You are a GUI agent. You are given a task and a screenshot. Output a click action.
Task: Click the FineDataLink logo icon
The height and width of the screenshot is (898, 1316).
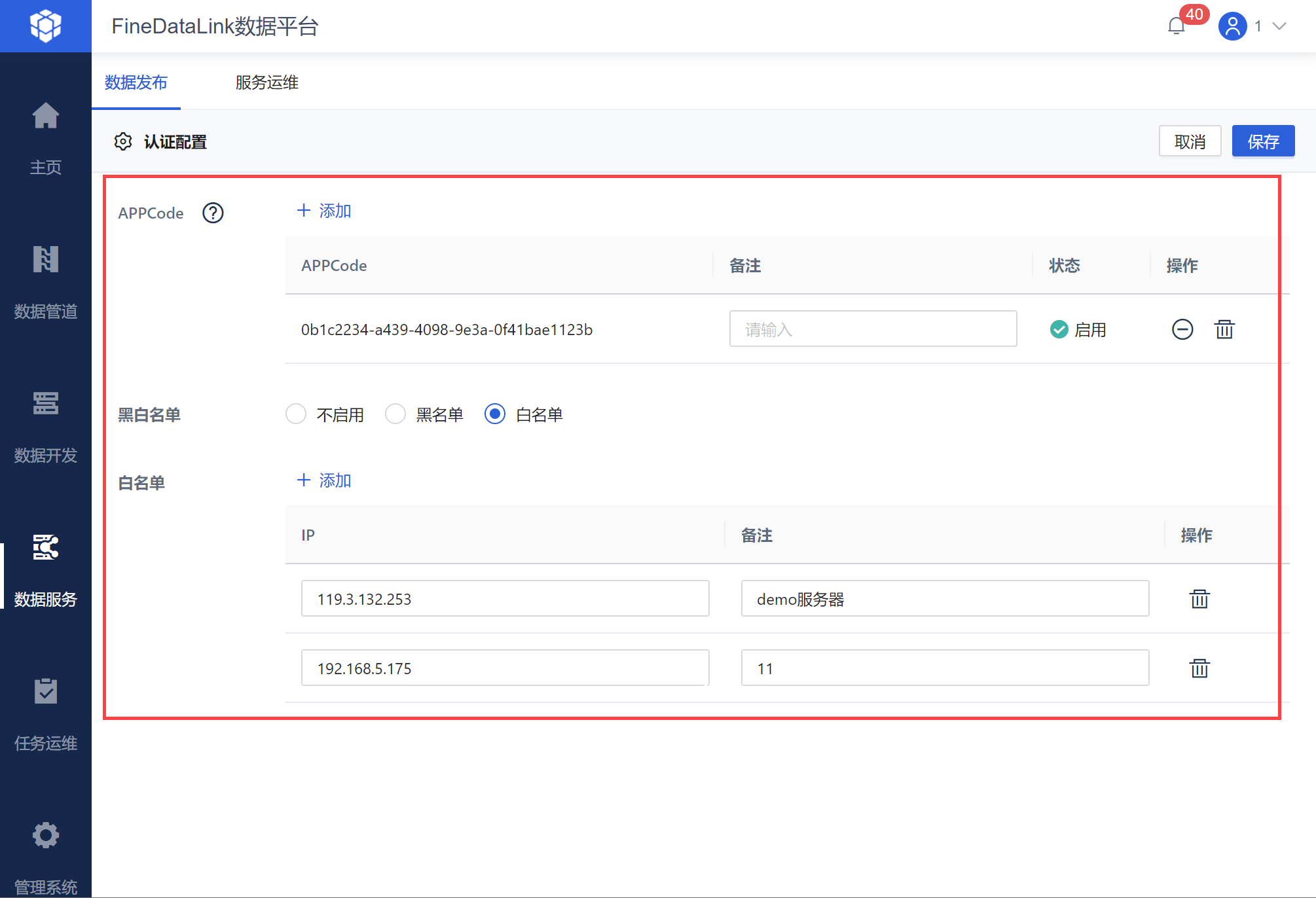tap(46, 26)
